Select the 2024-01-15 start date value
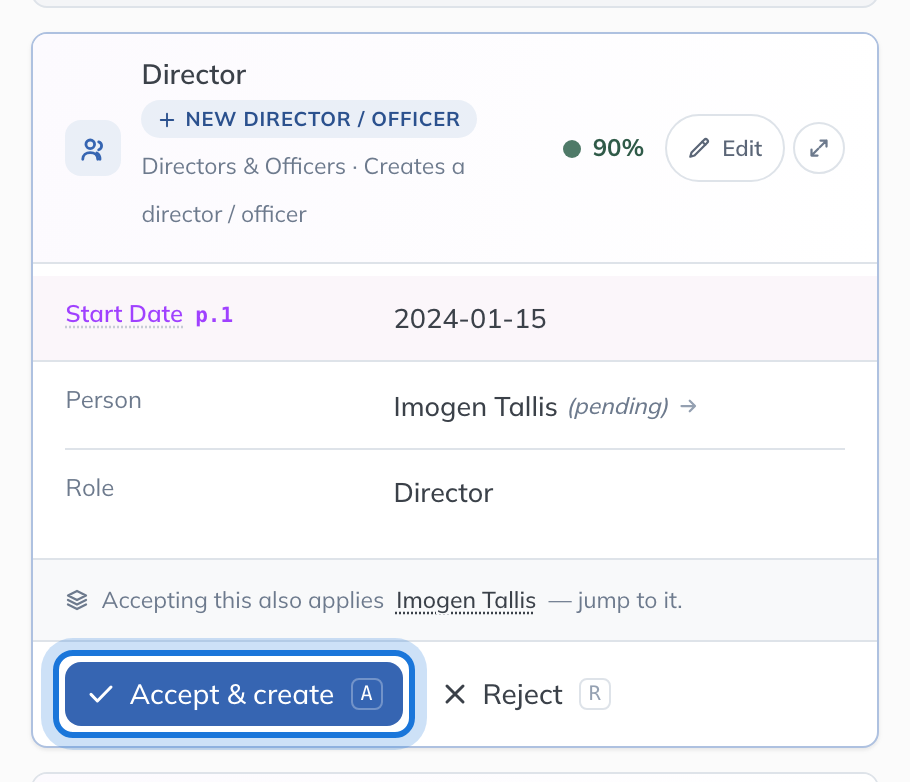Screen dimensions: 910x782 pos(470,319)
